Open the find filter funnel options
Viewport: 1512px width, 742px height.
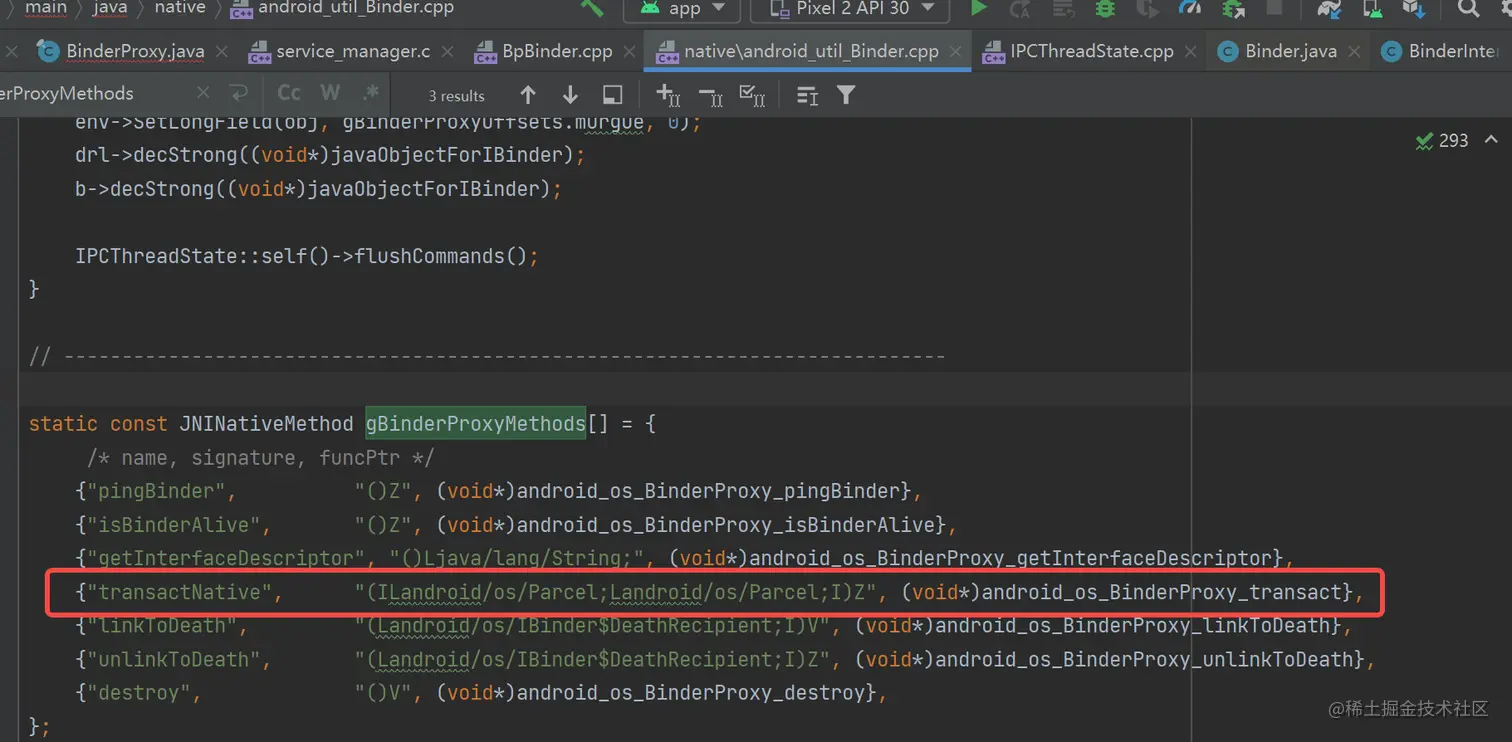click(x=846, y=95)
